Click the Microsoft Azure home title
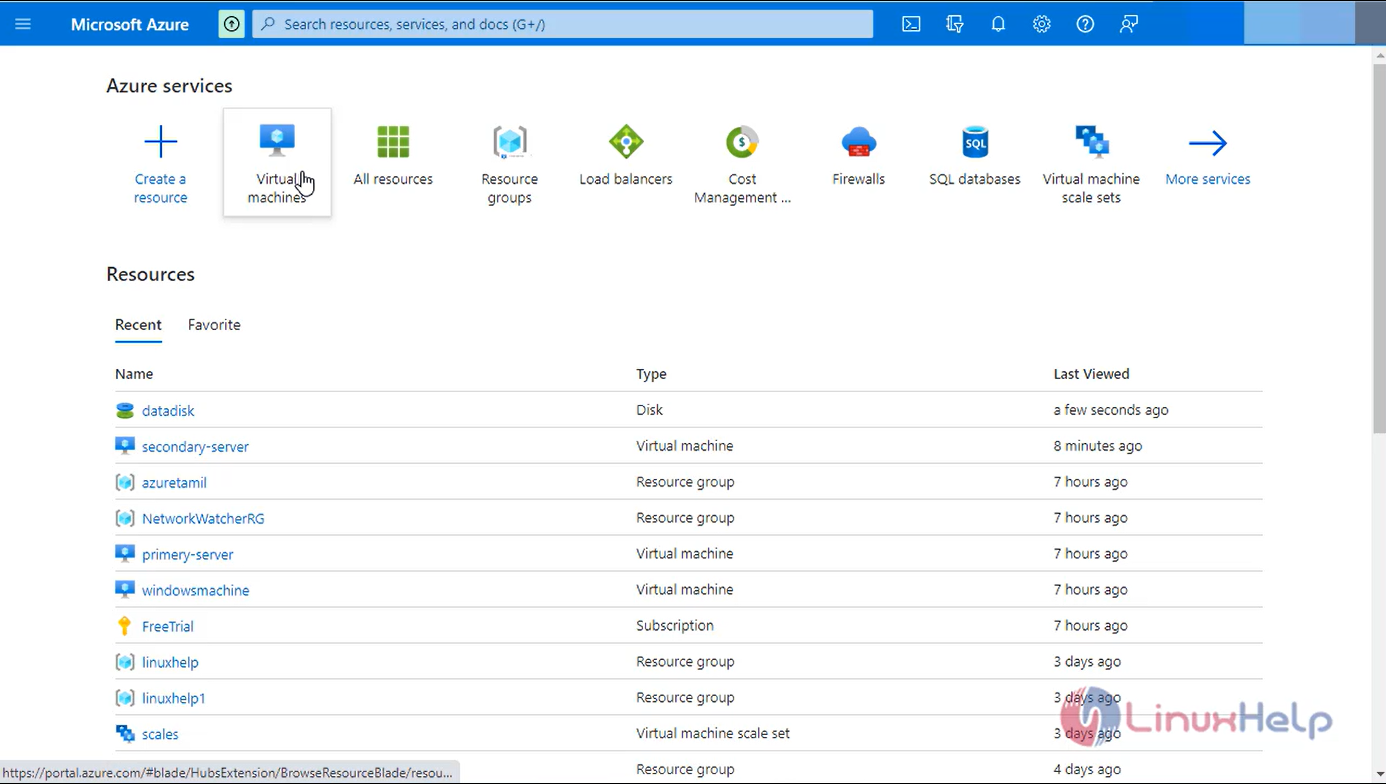The image size is (1386, 784). coord(130,24)
